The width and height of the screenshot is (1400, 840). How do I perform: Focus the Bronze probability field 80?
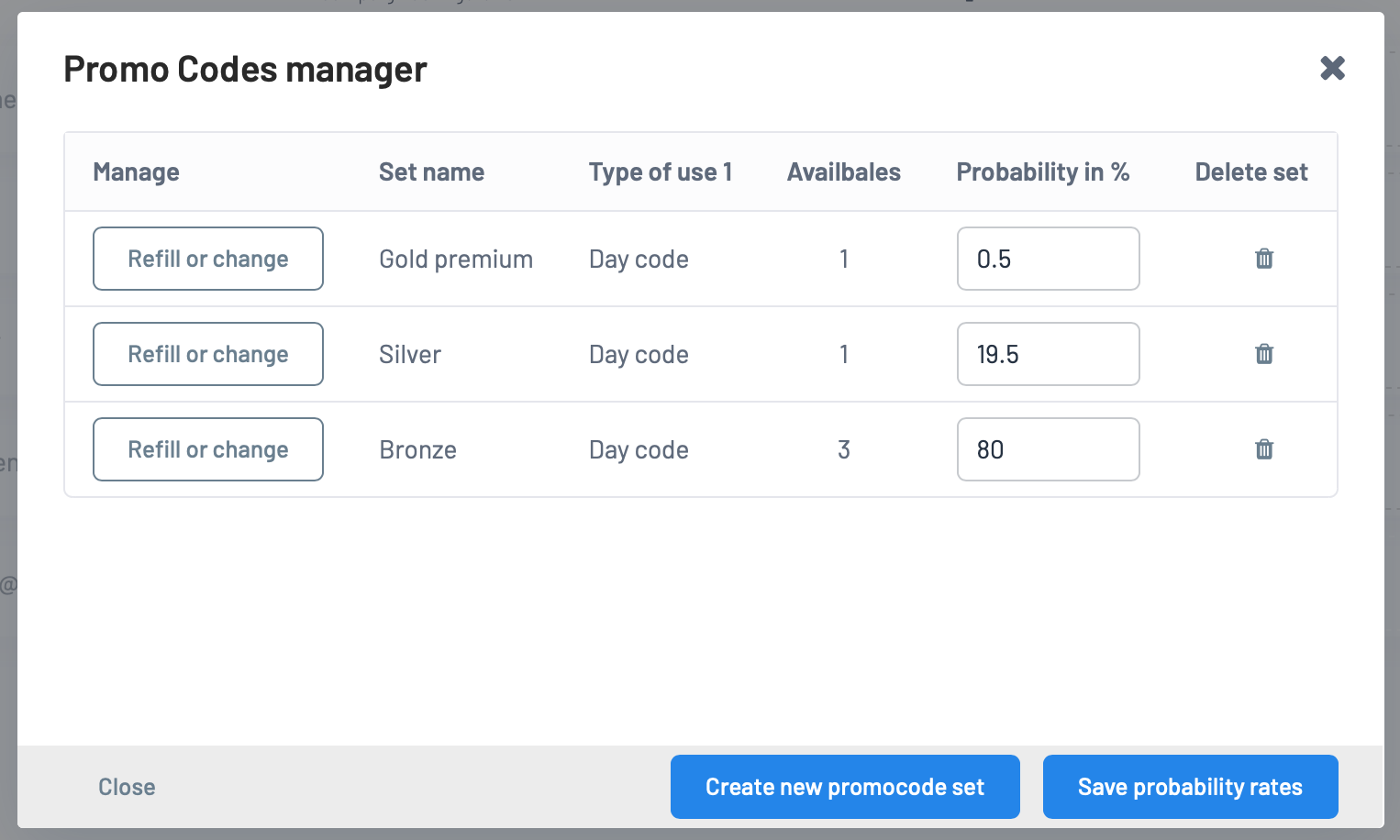point(1048,449)
